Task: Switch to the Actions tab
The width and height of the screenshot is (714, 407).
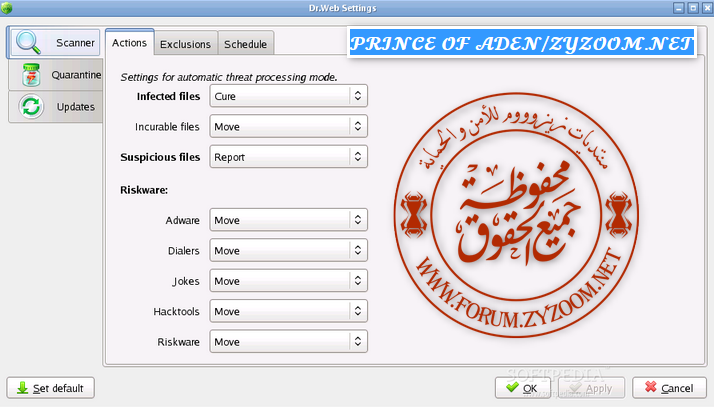Action: point(130,43)
